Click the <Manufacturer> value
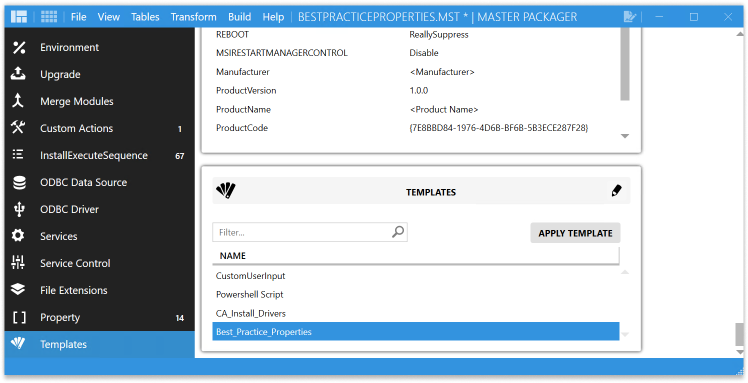This screenshot has height=383, width=748. coord(442,72)
